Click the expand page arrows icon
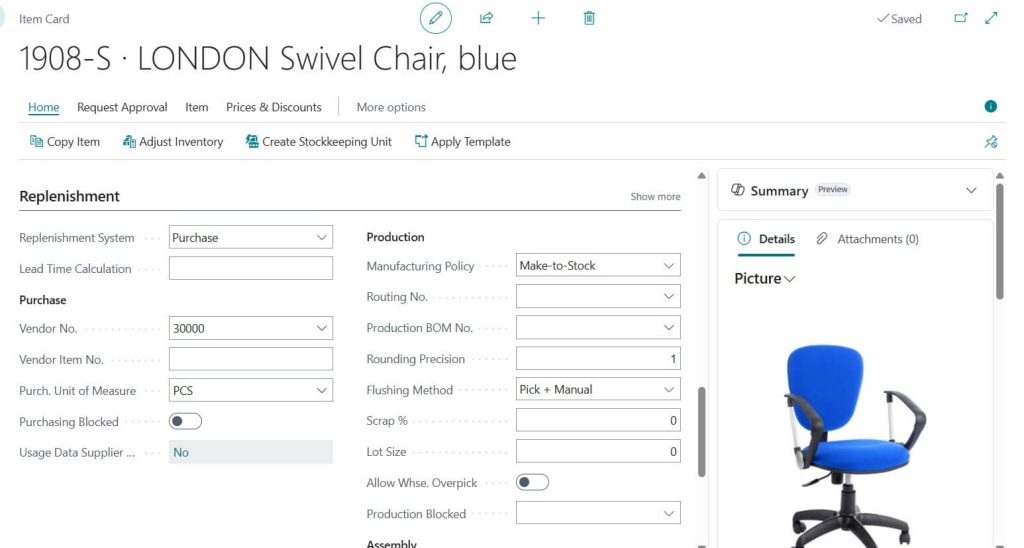This screenshot has width=1024, height=548. tap(992, 18)
